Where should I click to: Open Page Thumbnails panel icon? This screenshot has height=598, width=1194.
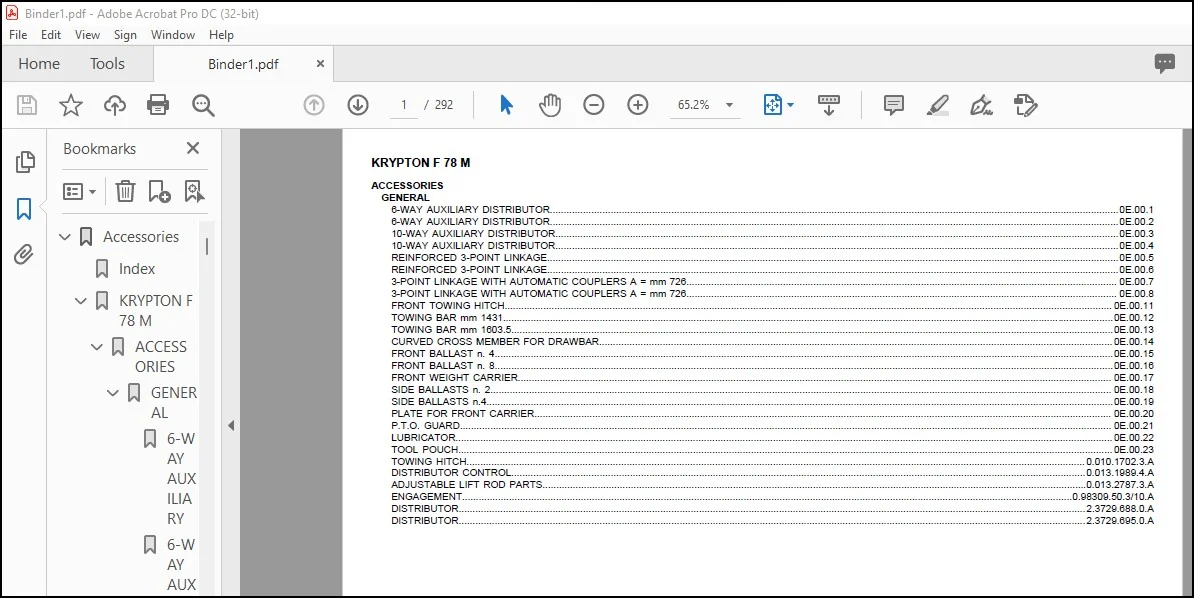[x=24, y=161]
